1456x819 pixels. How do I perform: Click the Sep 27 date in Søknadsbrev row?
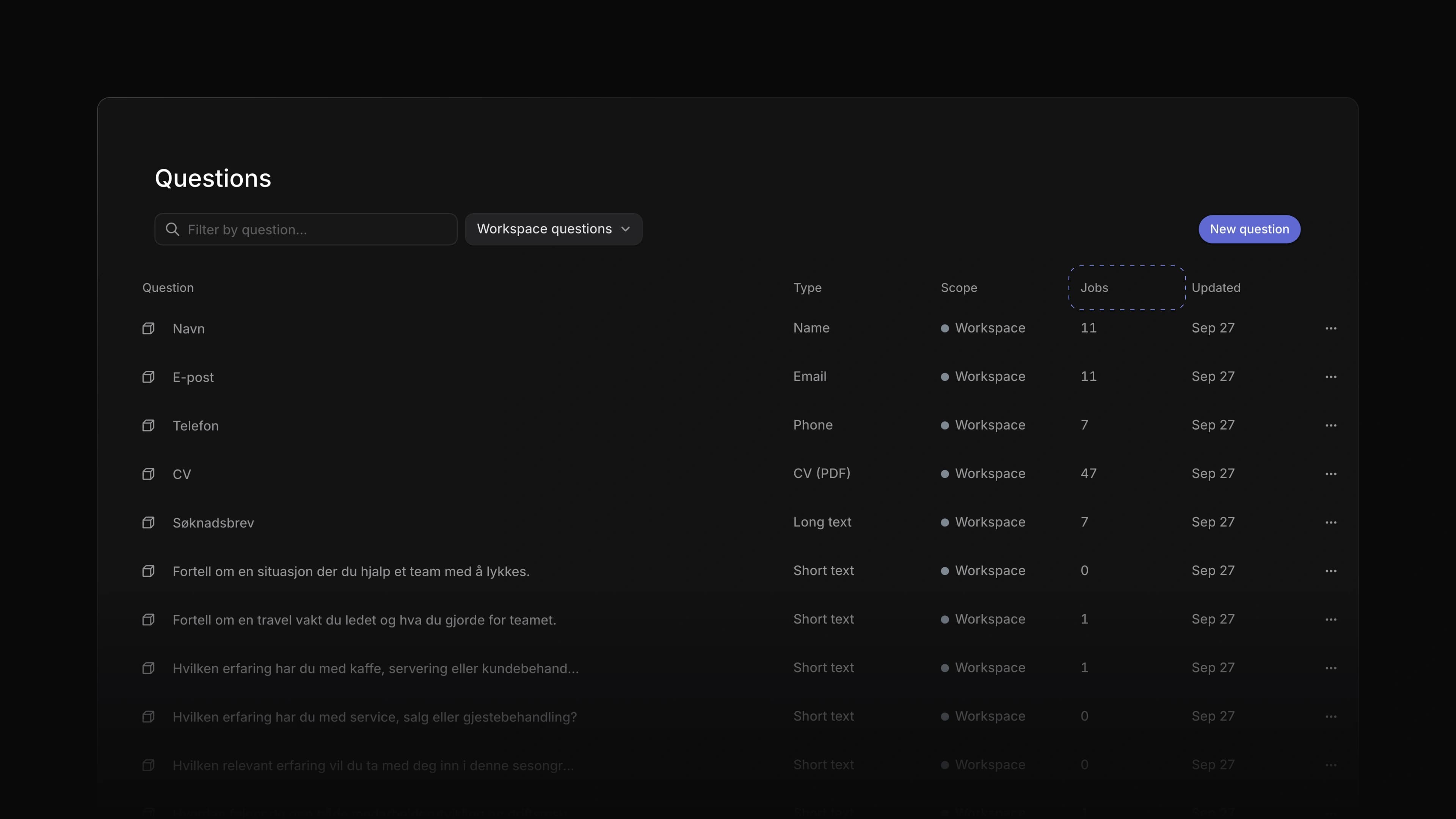1213,523
